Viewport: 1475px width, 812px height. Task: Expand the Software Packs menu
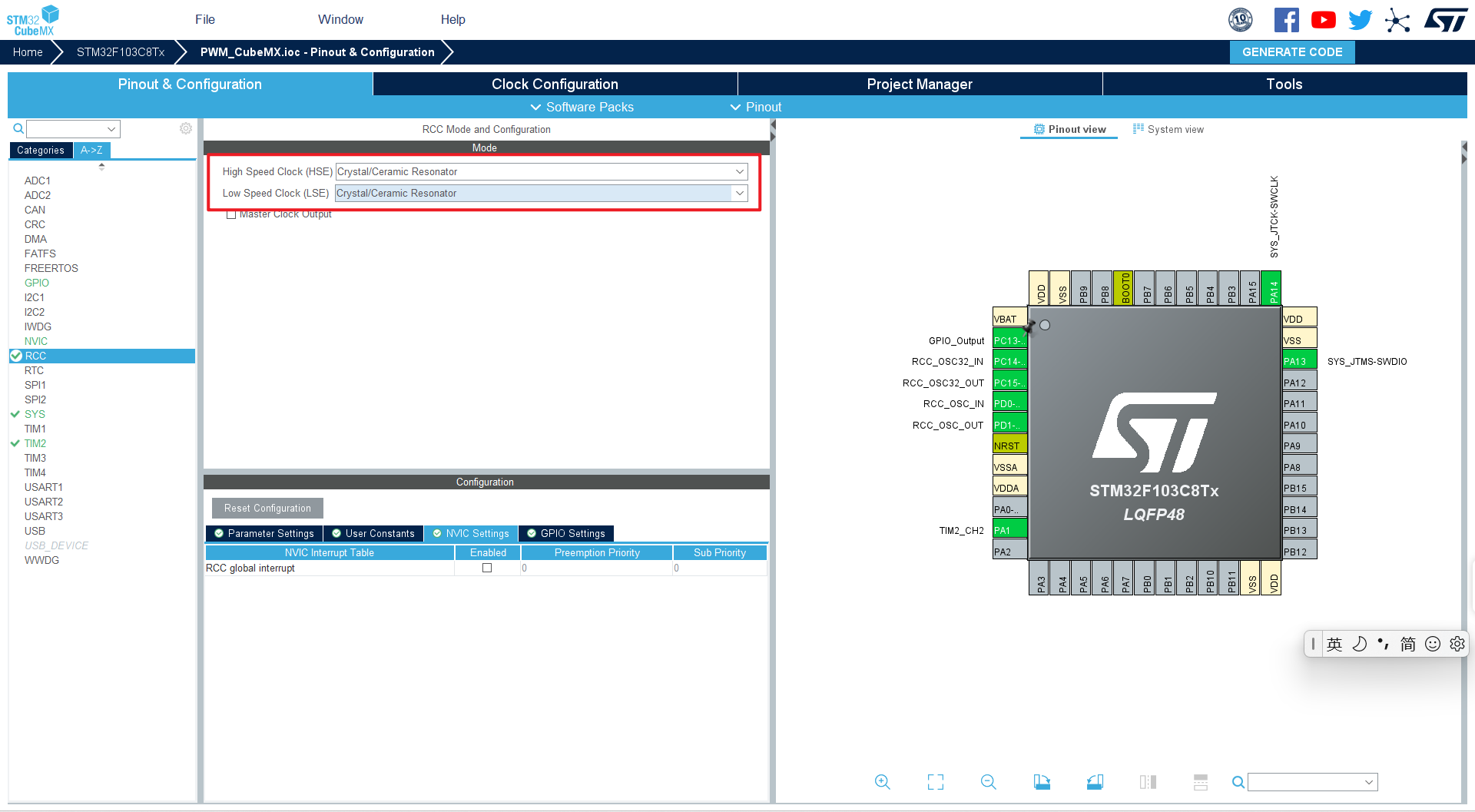pos(582,107)
